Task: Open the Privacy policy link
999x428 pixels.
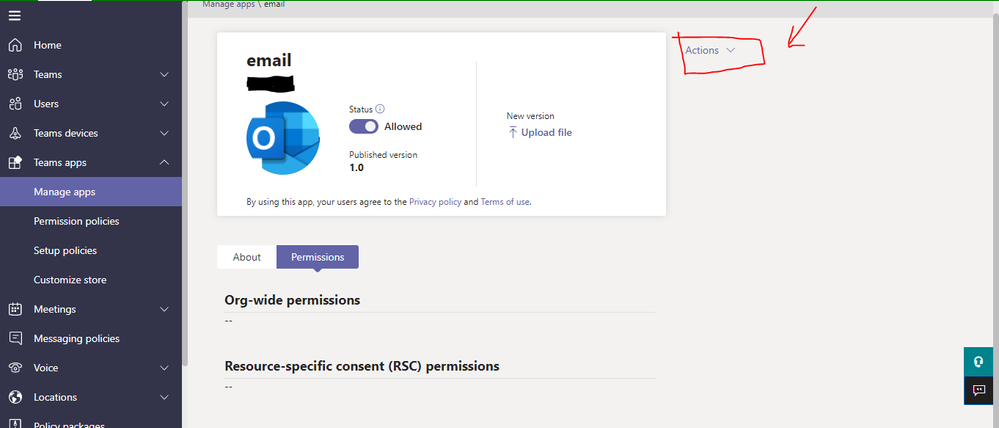Action: click(x=435, y=202)
